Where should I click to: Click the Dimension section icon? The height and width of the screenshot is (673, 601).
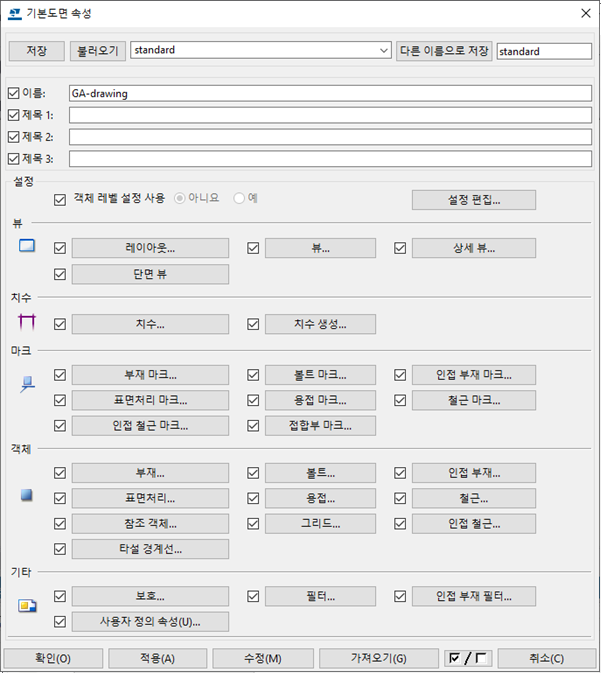click(x=27, y=322)
